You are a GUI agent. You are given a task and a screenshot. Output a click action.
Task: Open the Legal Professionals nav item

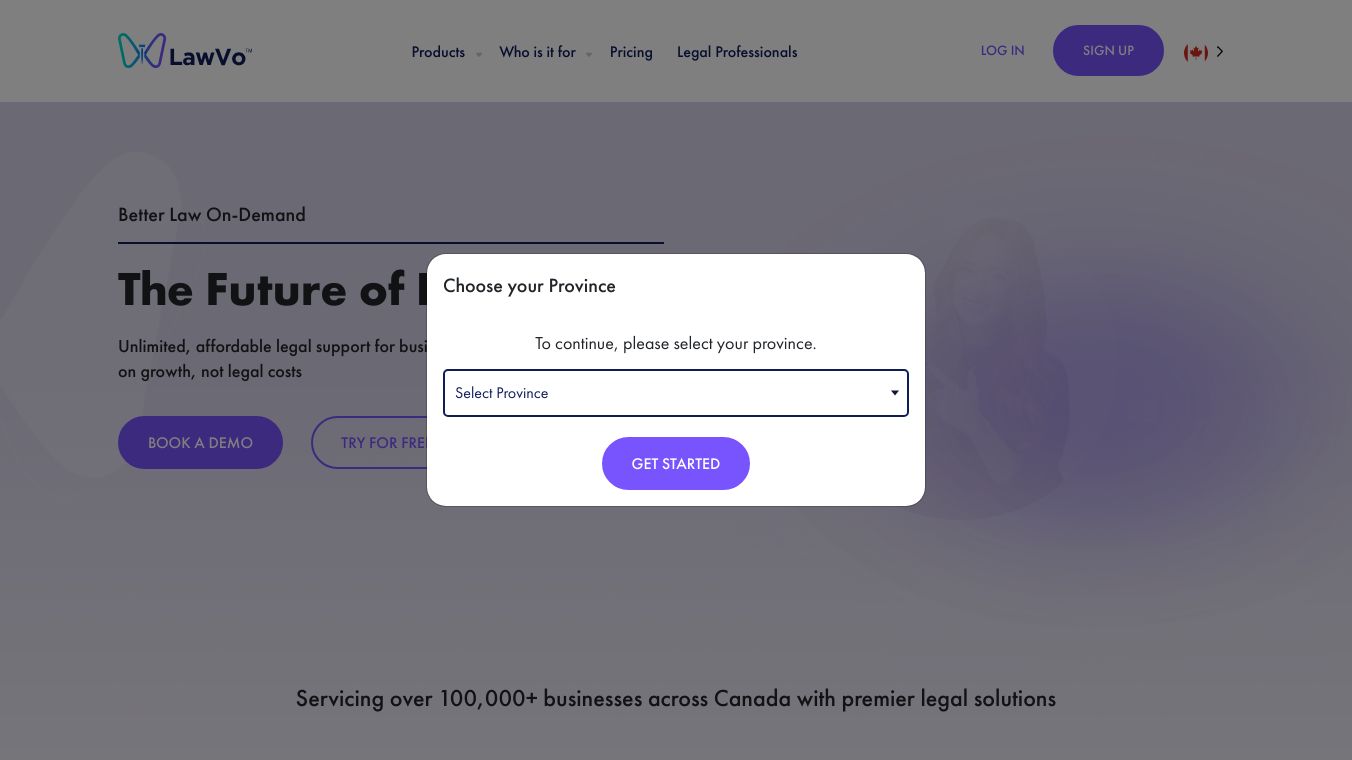tap(737, 52)
